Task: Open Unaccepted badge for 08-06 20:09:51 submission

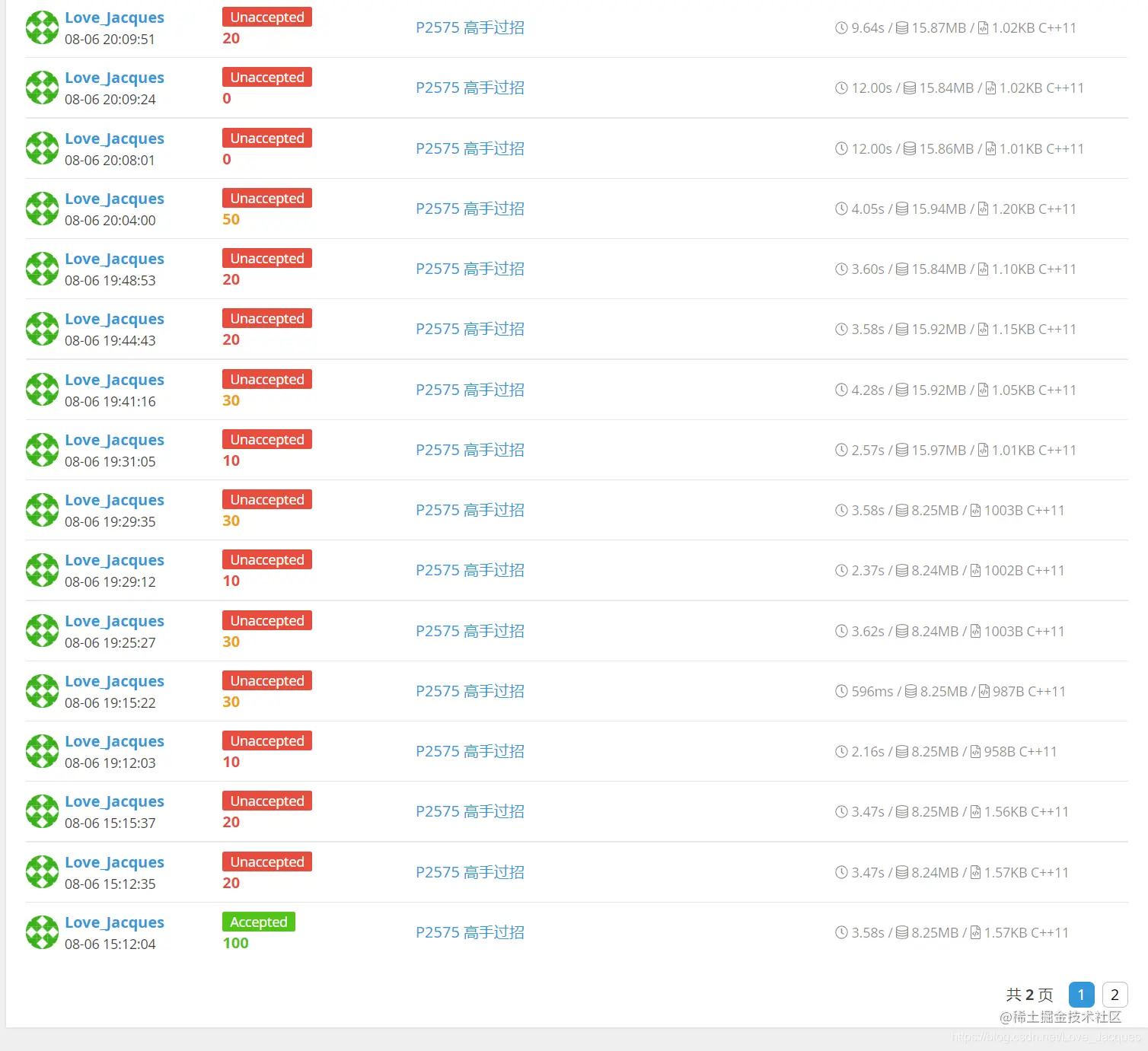Action: 267,17
